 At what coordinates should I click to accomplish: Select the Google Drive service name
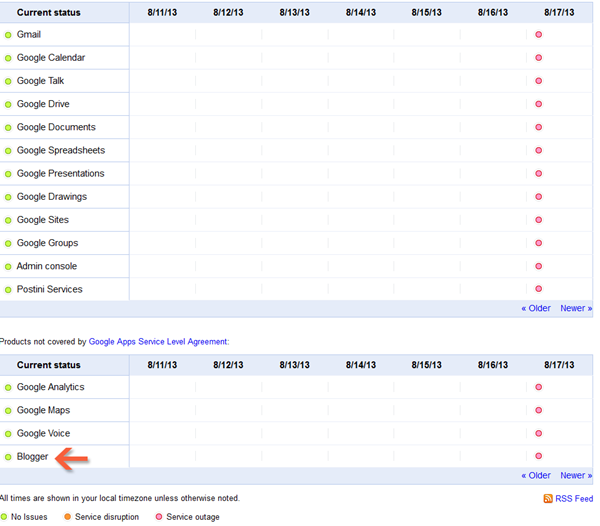[x=43, y=104]
